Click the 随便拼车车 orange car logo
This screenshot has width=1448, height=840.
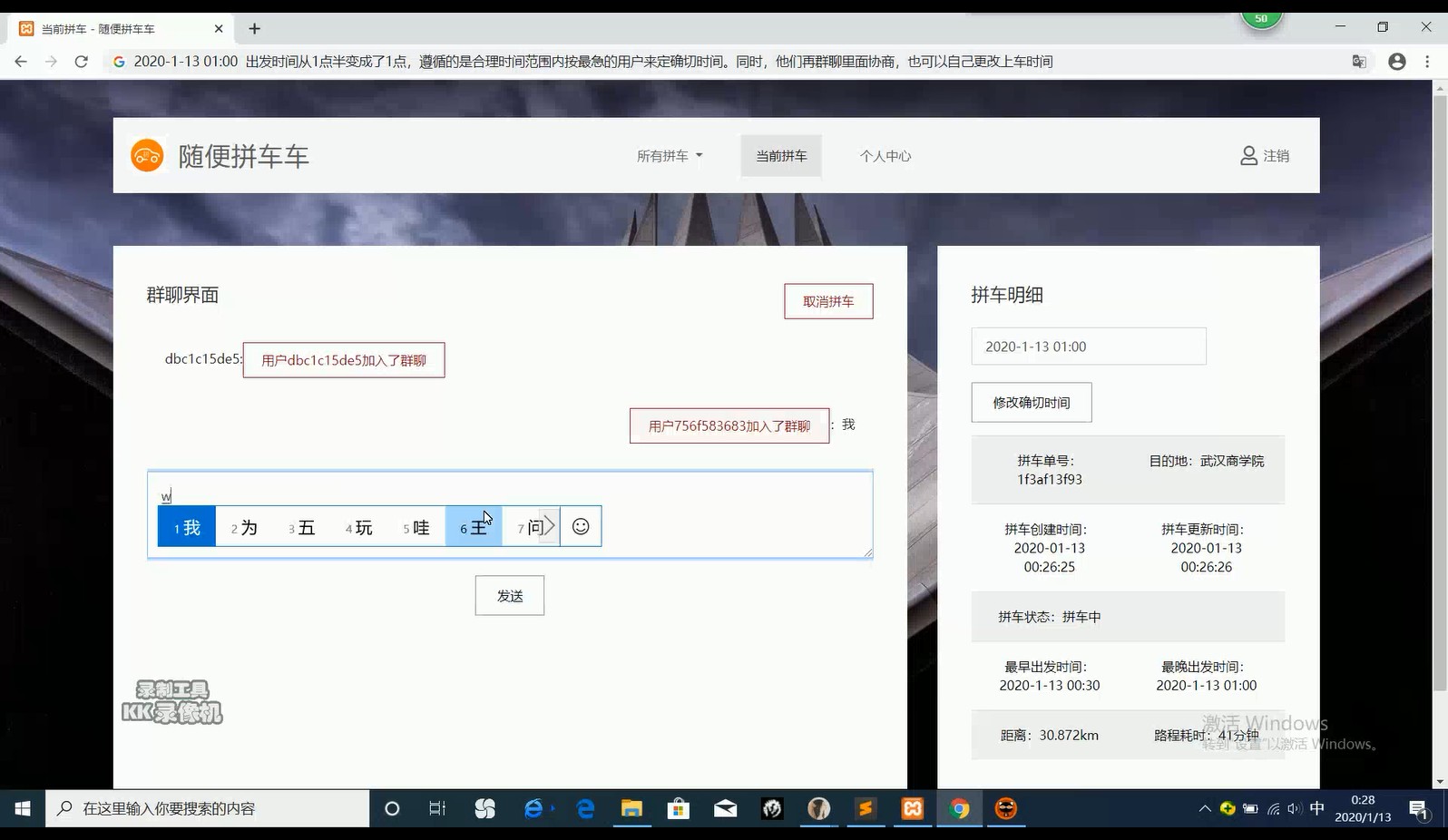[147, 155]
